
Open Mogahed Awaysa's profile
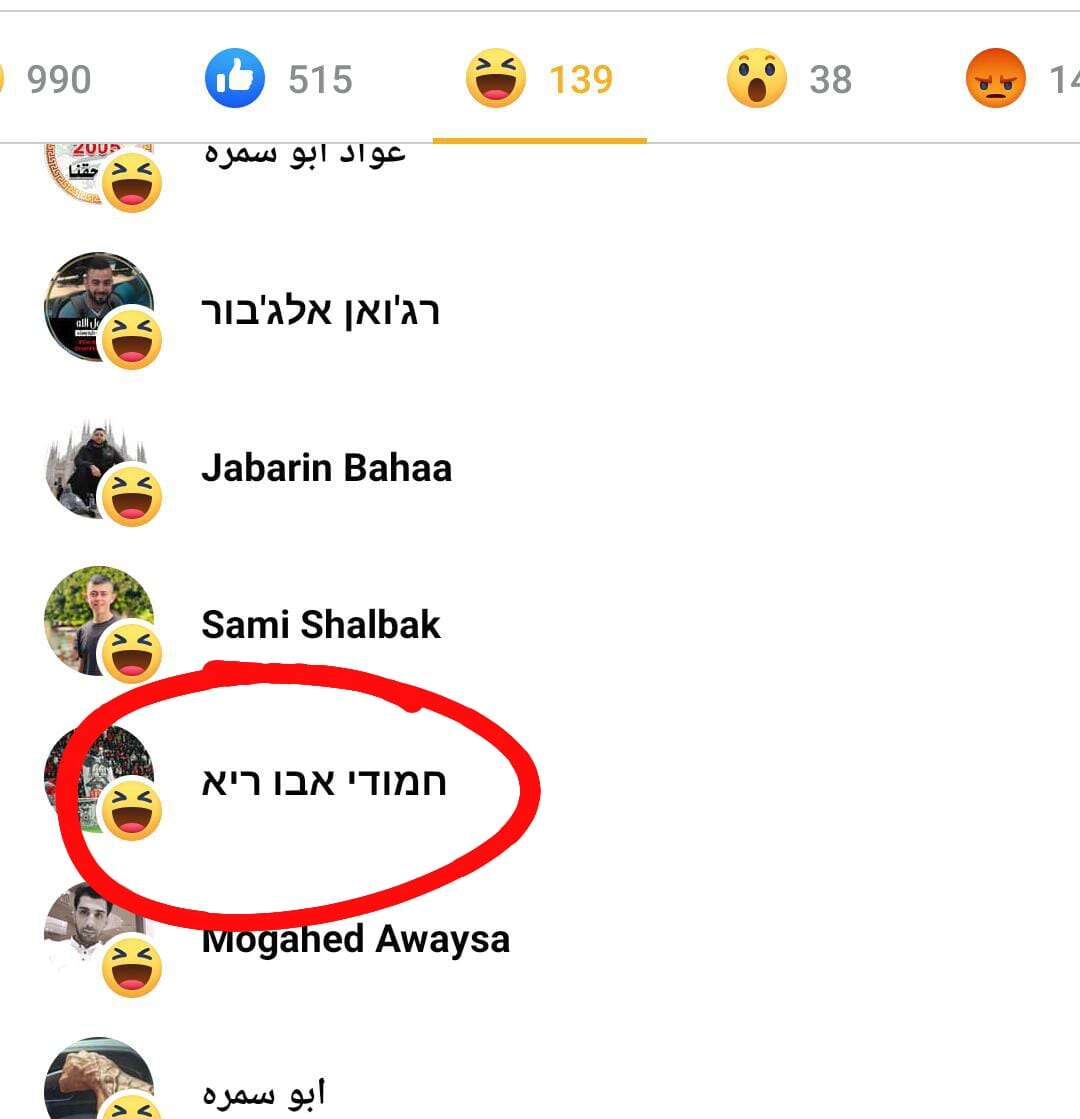point(355,938)
